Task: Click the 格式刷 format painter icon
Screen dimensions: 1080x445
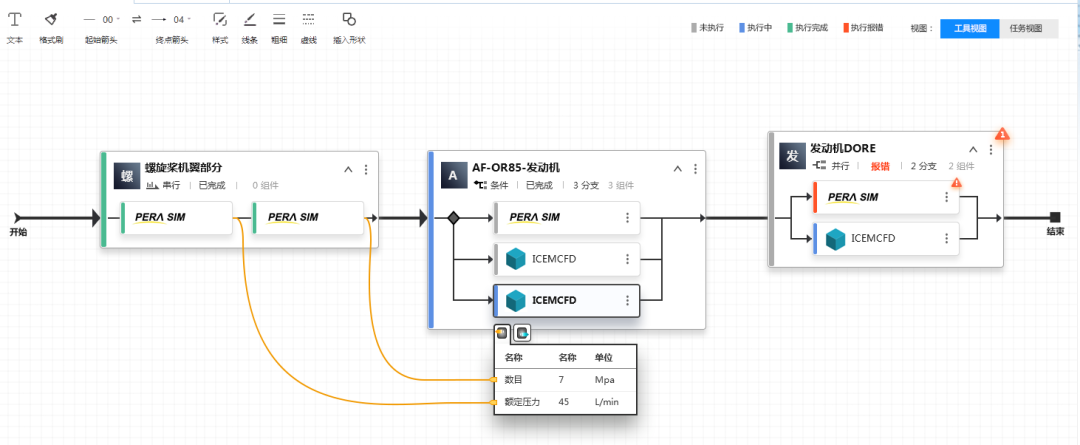Action: (x=51, y=20)
